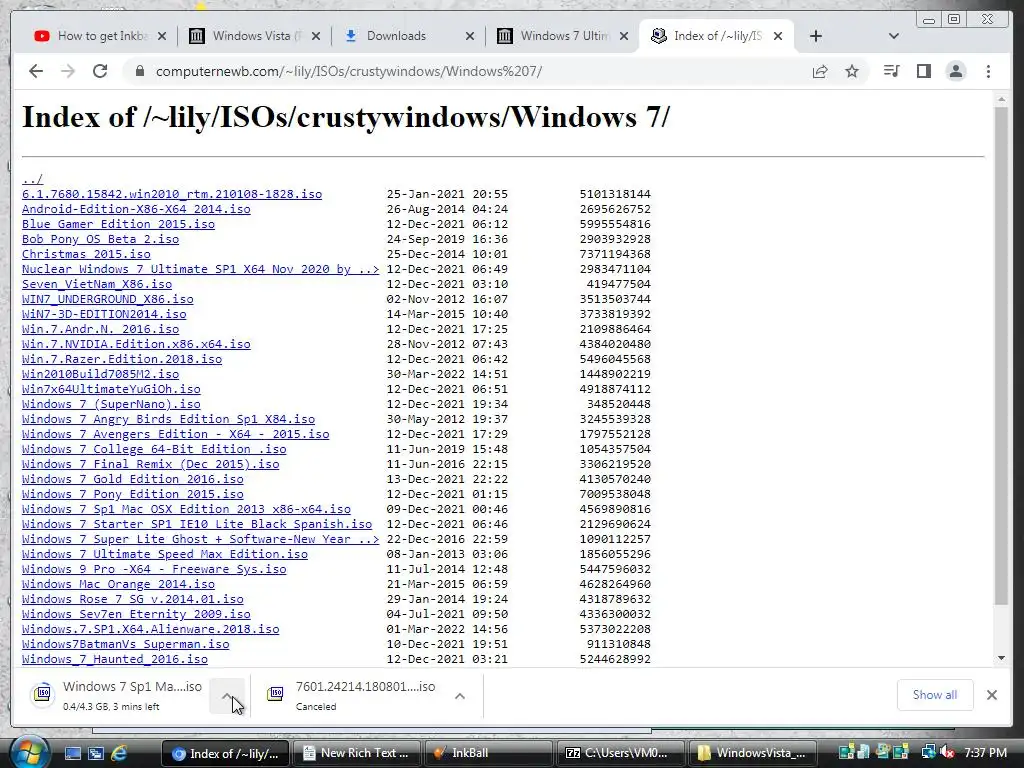Download Windows_7_Angry_Birds_Edition iso
The width and height of the screenshot is (1024, 768).
coord(168,419)
